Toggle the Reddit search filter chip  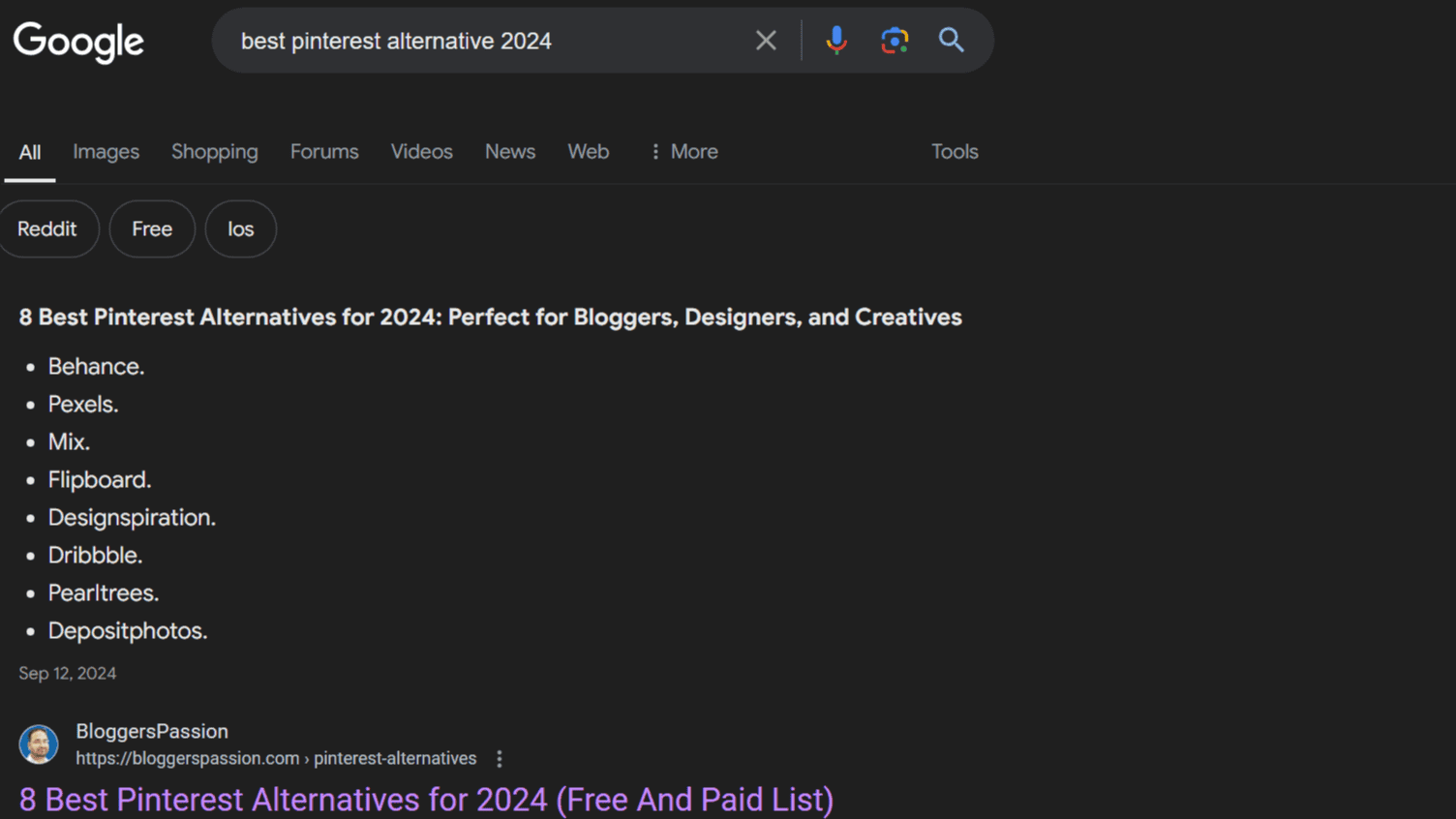[x=48, y=228]
